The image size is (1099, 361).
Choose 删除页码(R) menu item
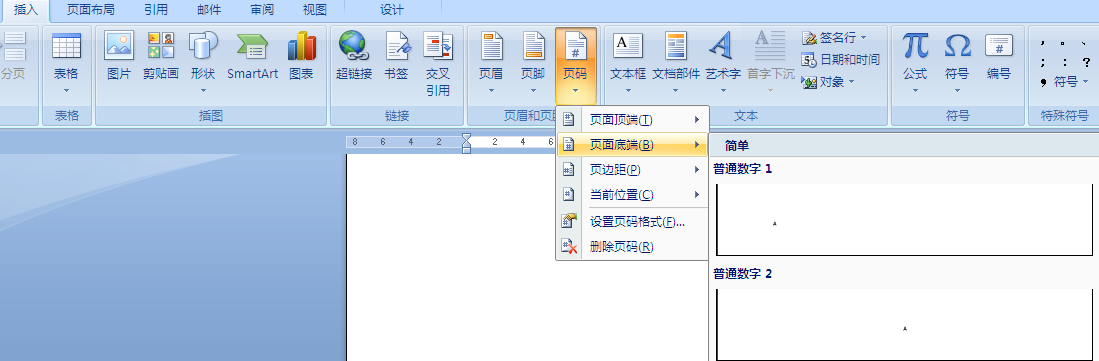(632, 247)
